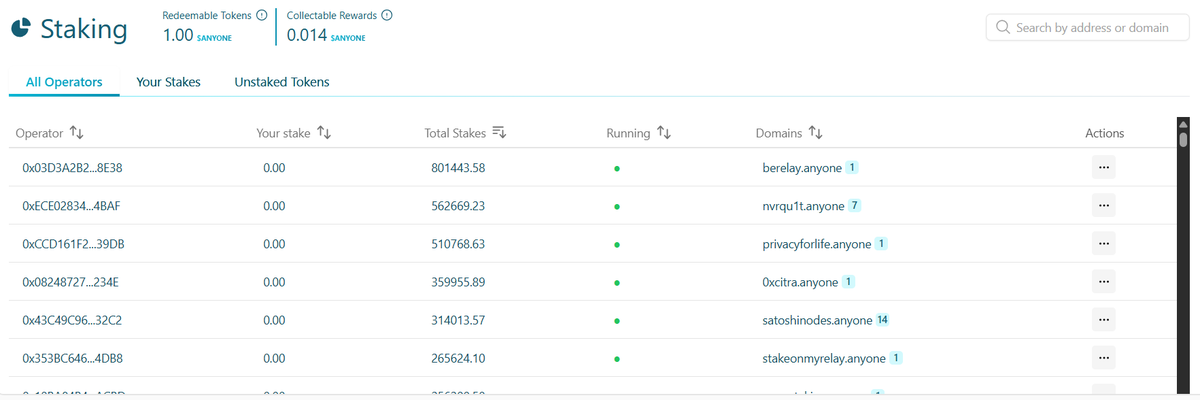Select operator address 0x353BC646...4DB8
1200x400 pixels.
point(72,358)
